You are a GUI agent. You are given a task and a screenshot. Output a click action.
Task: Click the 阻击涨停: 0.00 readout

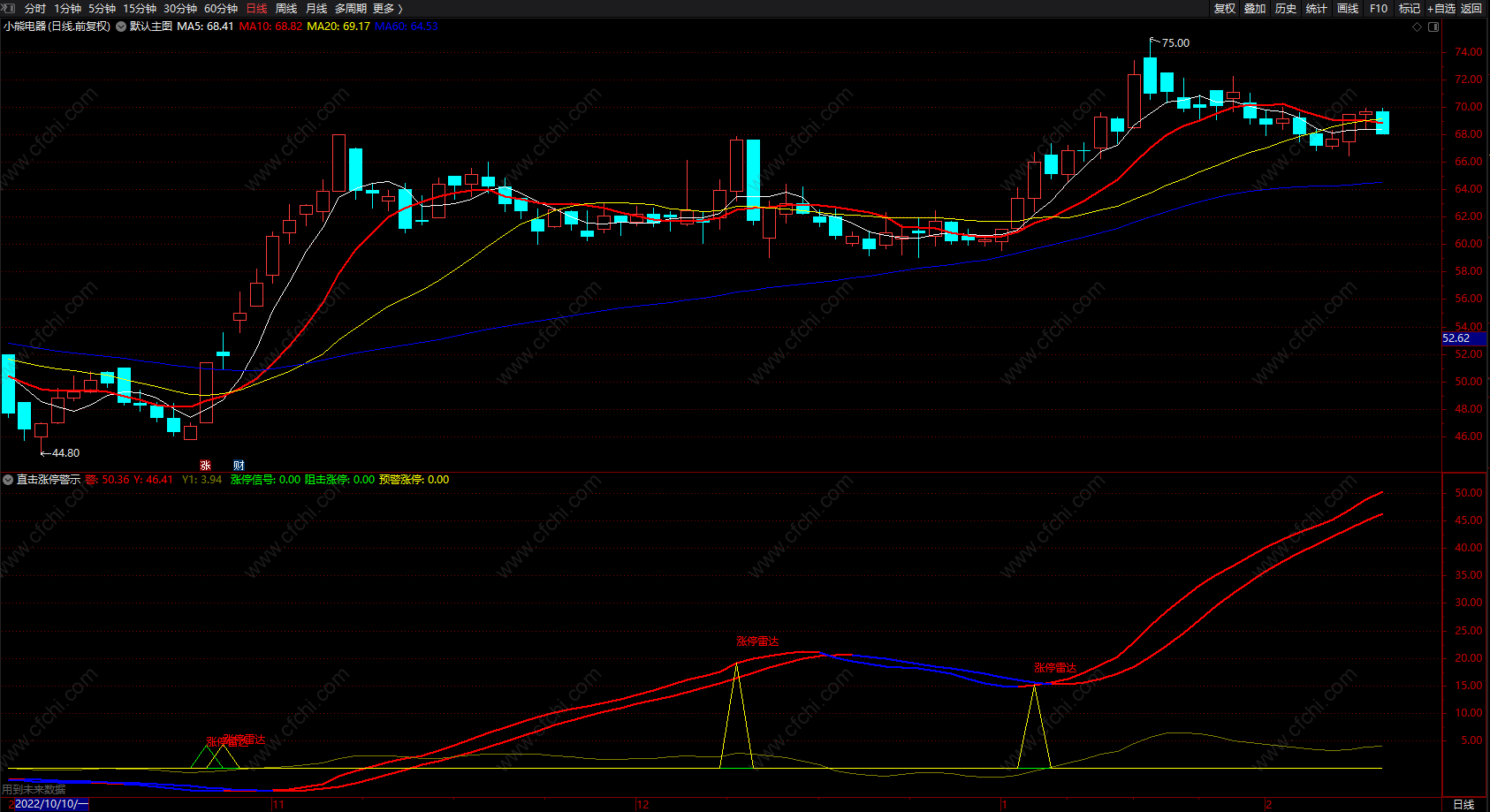pos(339,480)
